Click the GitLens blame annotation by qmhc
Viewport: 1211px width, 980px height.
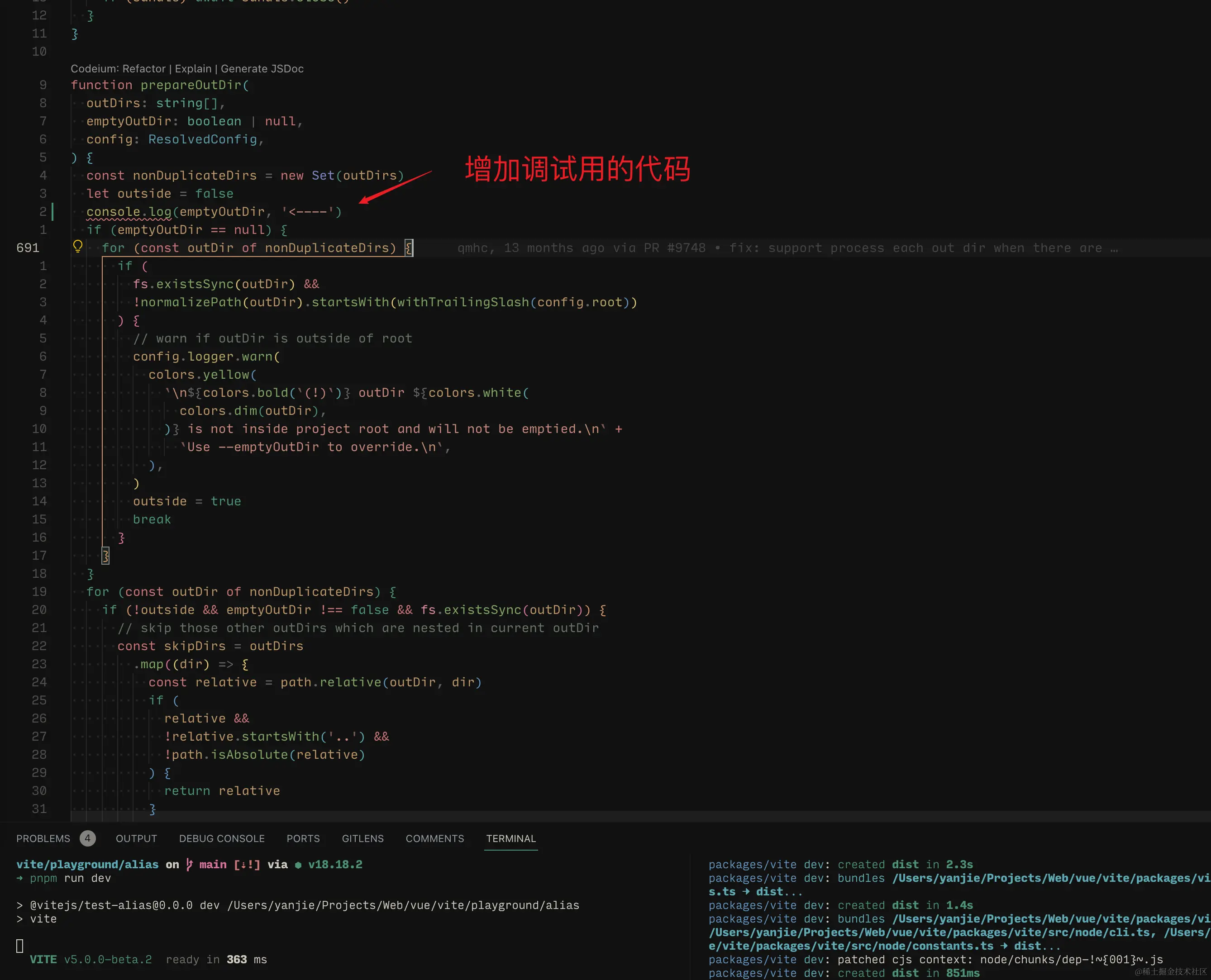point(787,248)
